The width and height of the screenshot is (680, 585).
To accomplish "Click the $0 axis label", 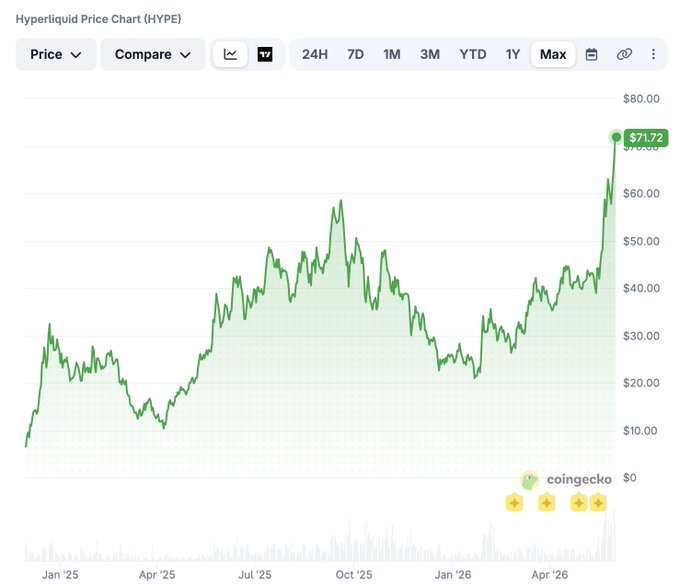I will (630, 478).
